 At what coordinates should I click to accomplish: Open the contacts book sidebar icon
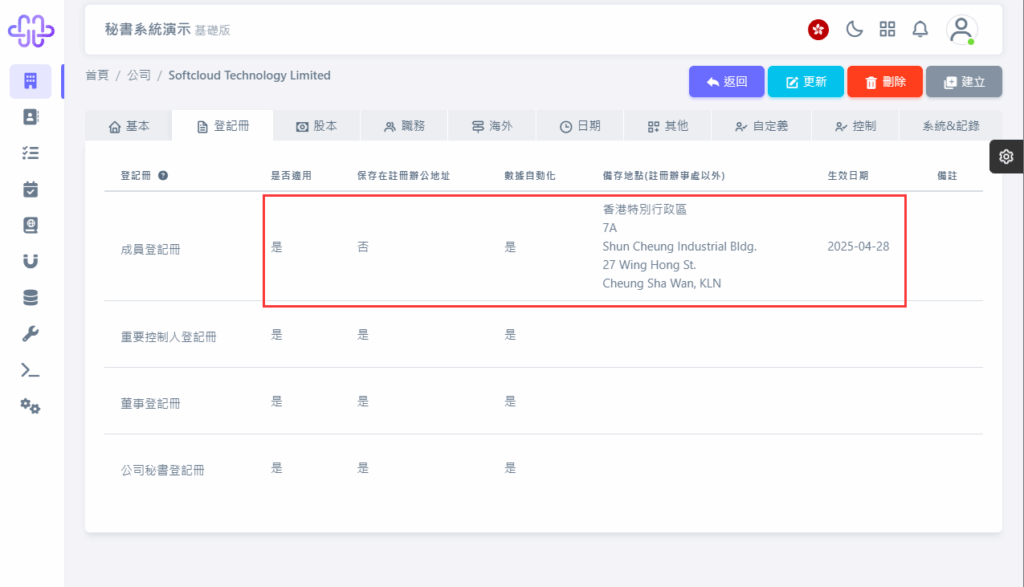tap(30, 117)
